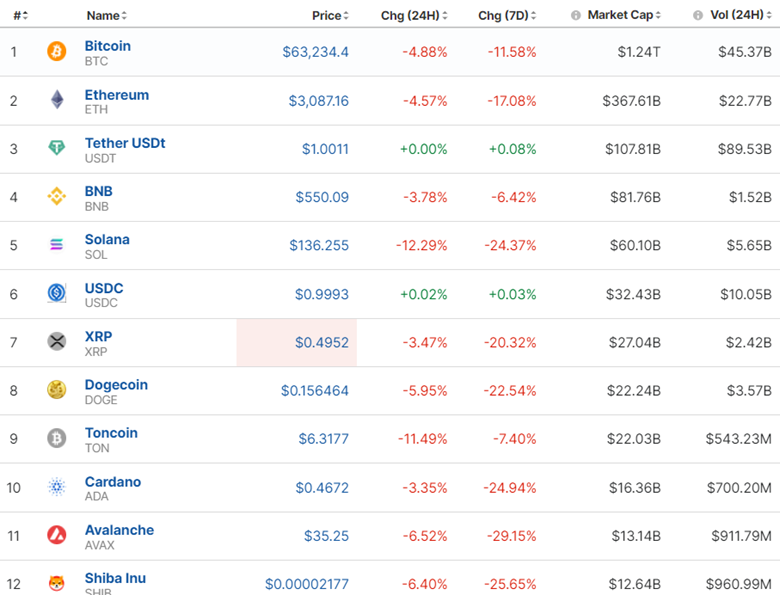Sort by Chg (7D) column
Image resolution: width=780 pixels, height=595 pixels.
tap(507, 15)
